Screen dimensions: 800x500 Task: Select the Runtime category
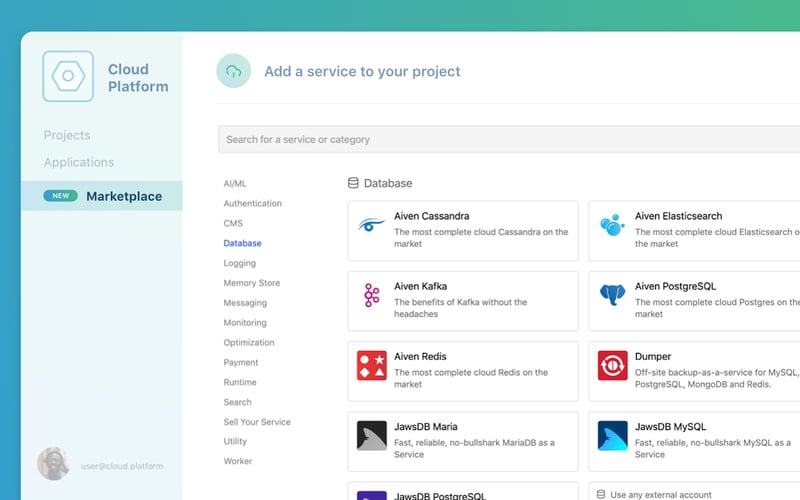coord(240,383)
